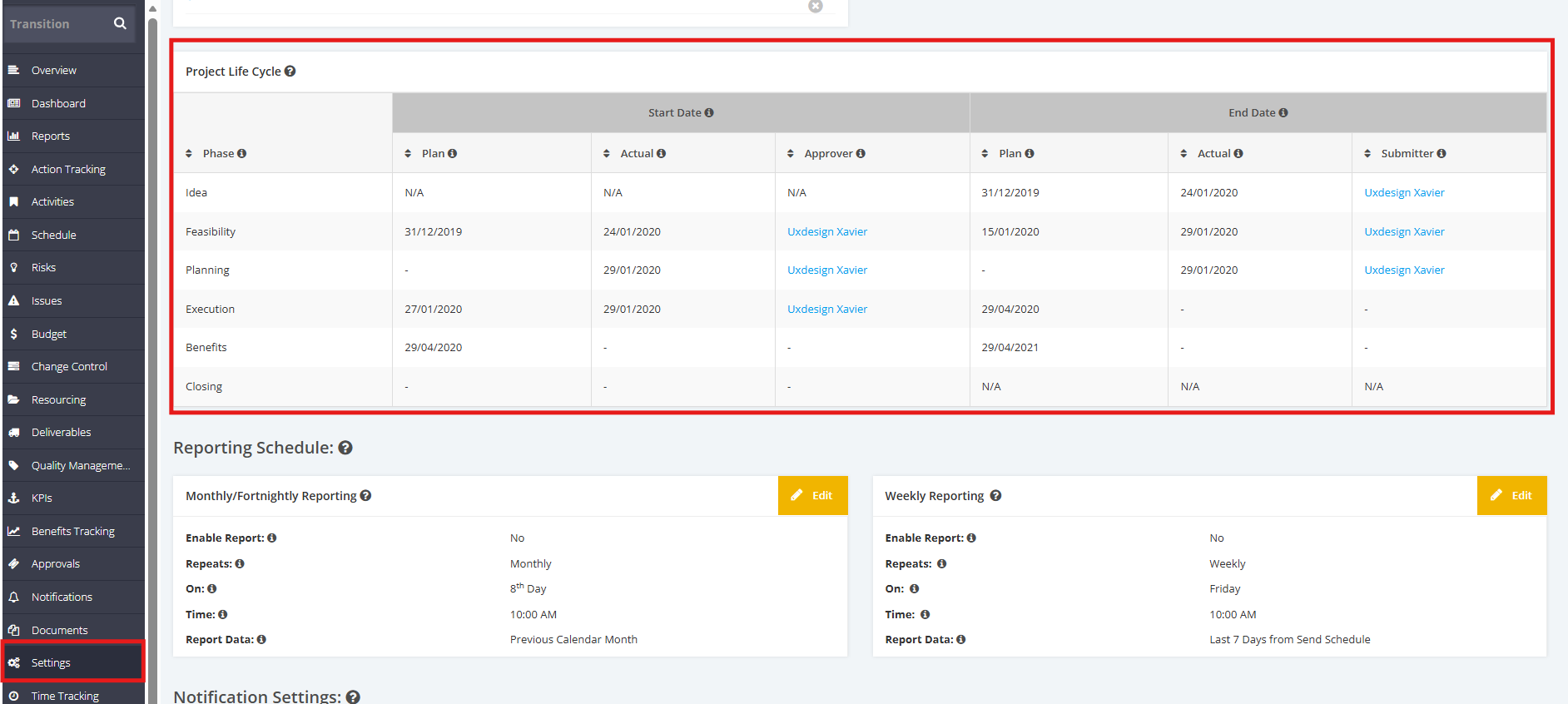The height and width of the screenshot is (704, 1568).
Task: Sort the table by Phase column
Action: pyautogui.click(x=189, y=154)
